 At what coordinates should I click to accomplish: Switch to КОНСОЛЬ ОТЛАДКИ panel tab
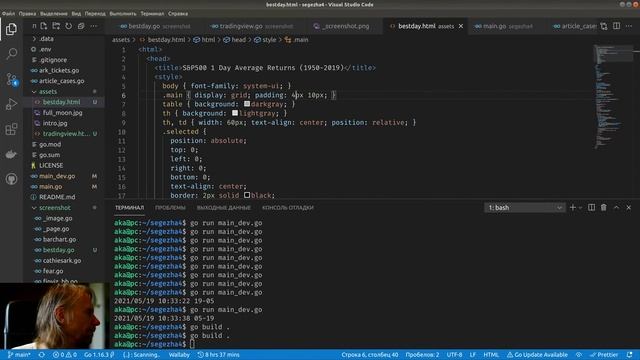pyautogui.click(x=288, y=208)
